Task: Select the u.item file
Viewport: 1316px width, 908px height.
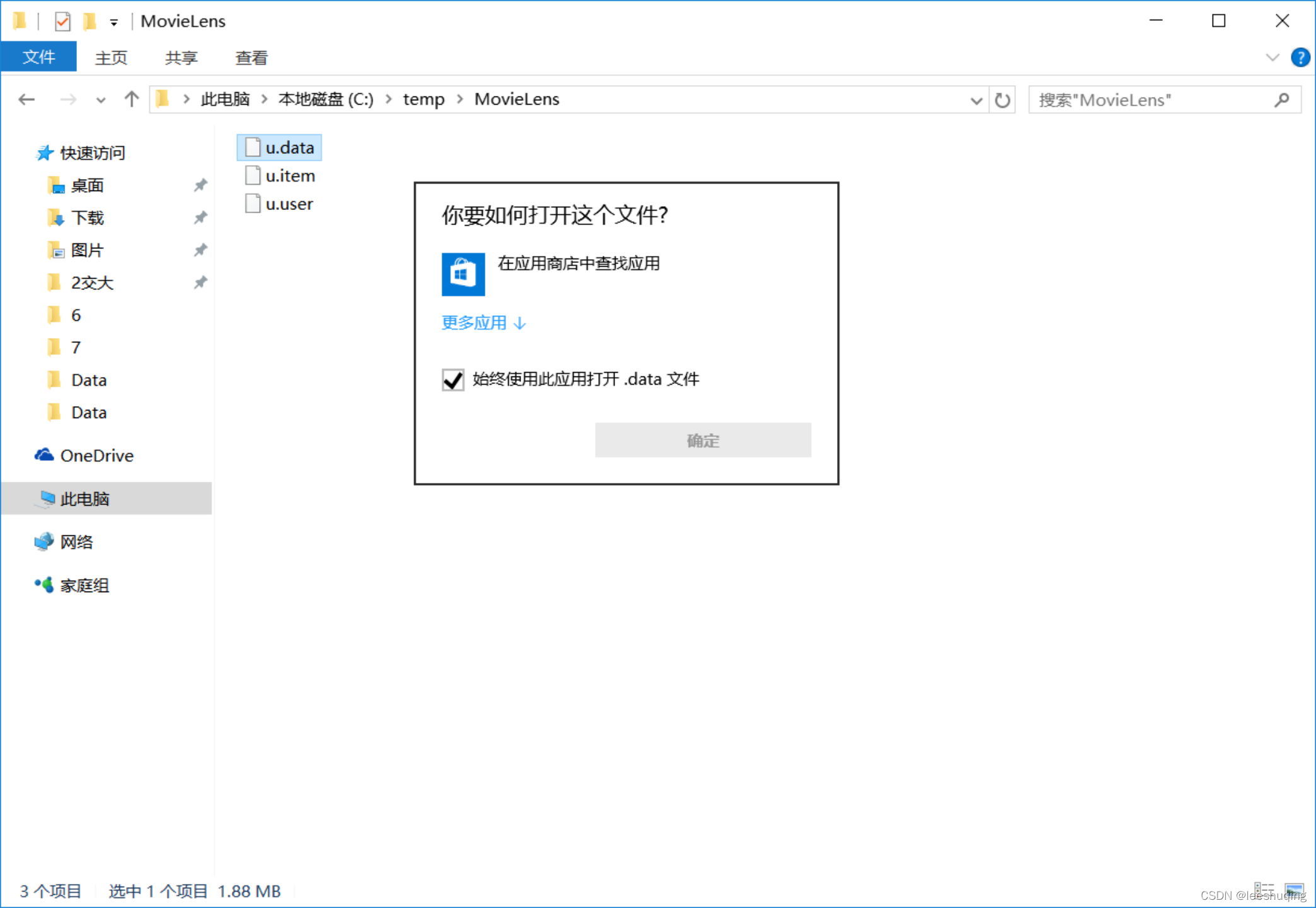Action: click(x=289, y=176)
